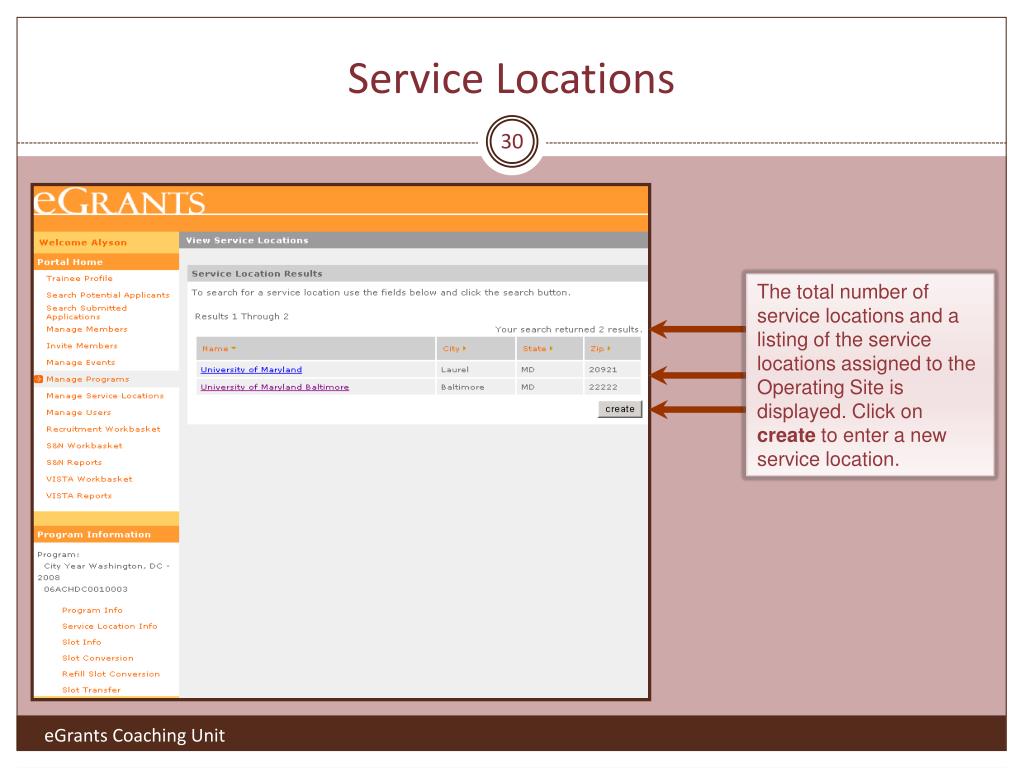
Task: Click the orange icon beside Manage Programs
Action: coord(39,379)
